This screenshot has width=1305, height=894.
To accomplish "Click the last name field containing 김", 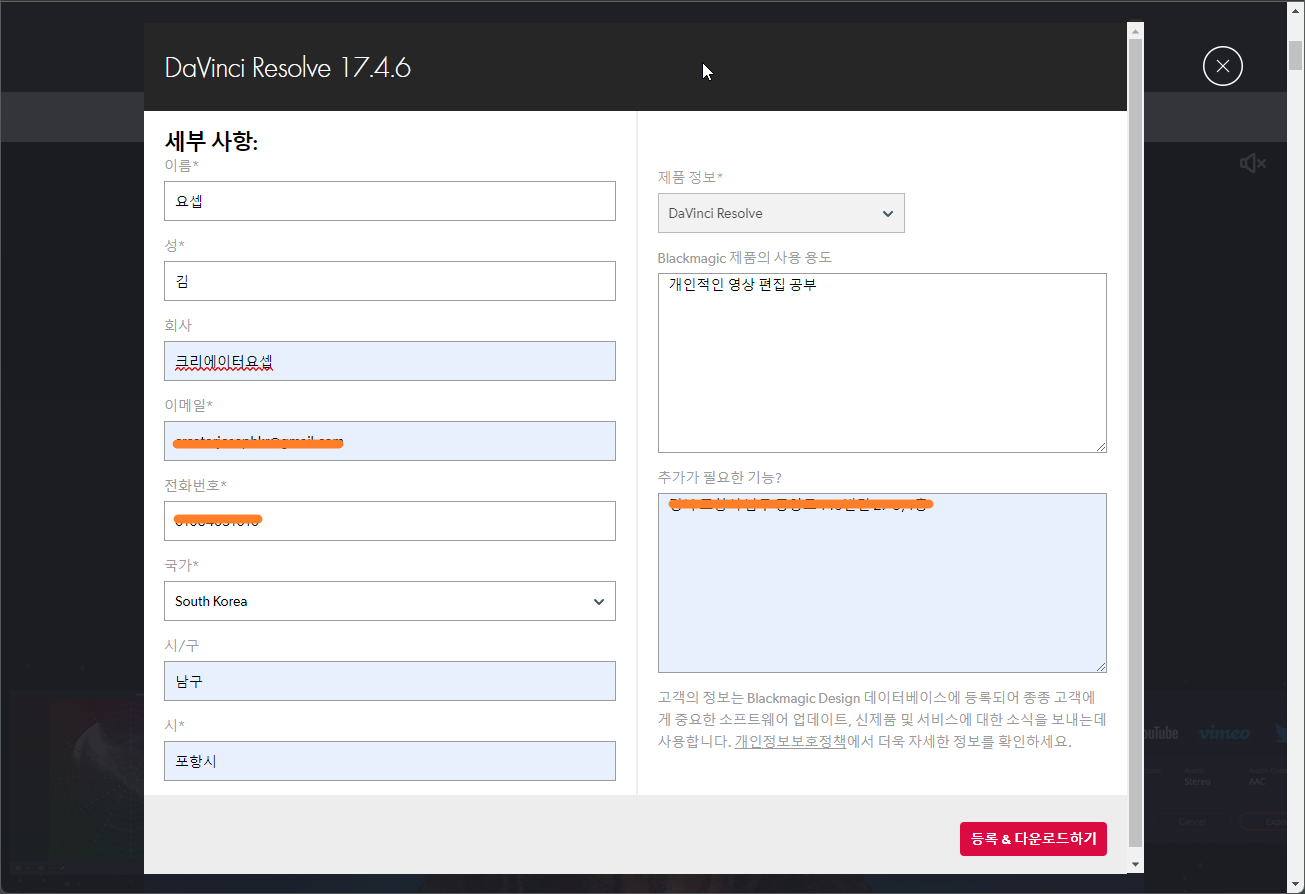I will click(x=390, y=281).
